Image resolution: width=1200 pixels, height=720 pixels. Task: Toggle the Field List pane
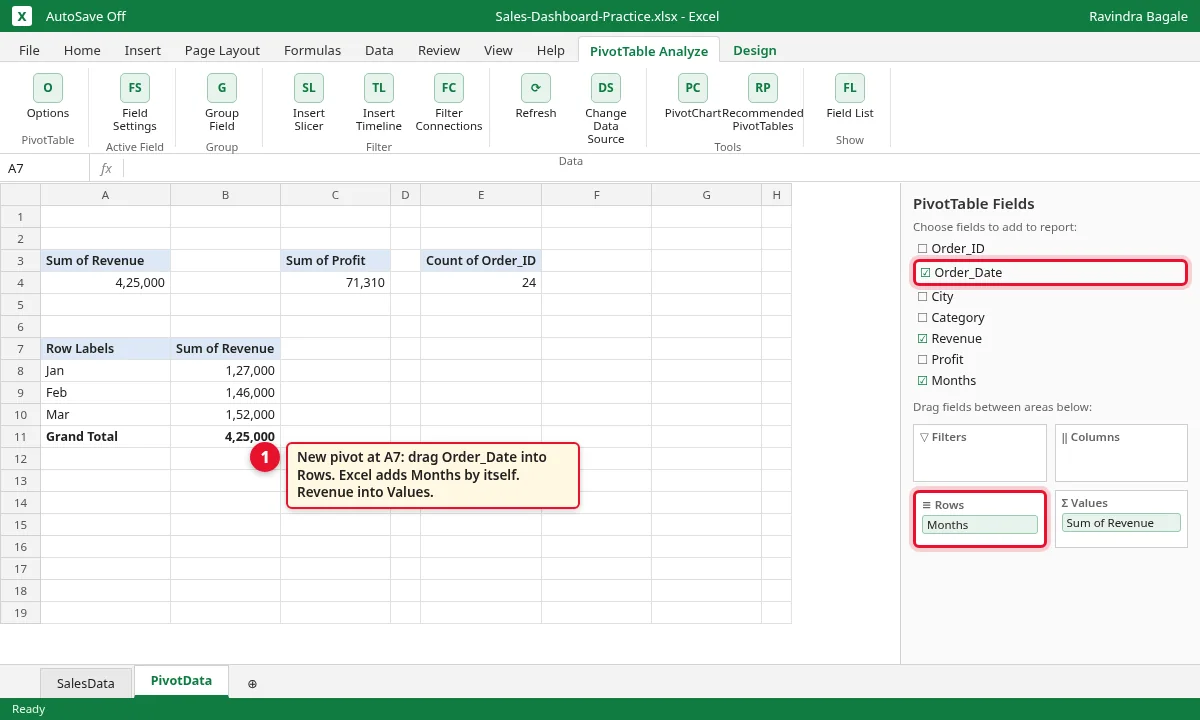coord(850,97)
